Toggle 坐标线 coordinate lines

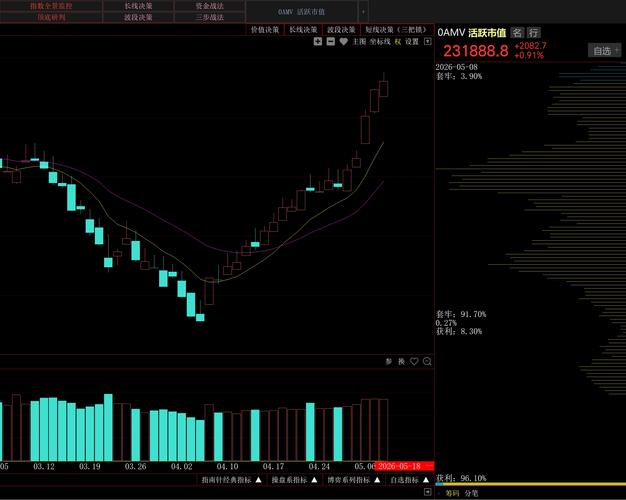380,42
